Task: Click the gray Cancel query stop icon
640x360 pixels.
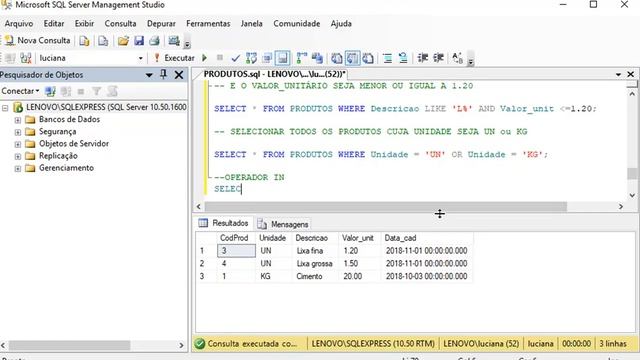Action: pos(220,58)
